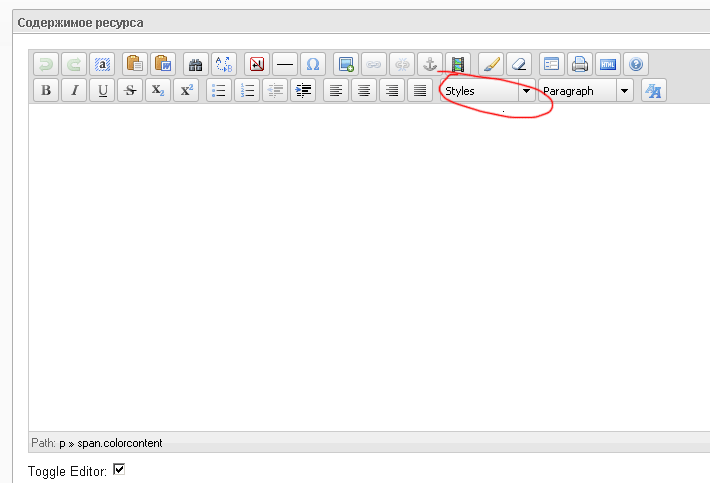The width and height of the screenshot is (710, 483).
Task: Apply Superscript formatting
Action: coord(186,90)
